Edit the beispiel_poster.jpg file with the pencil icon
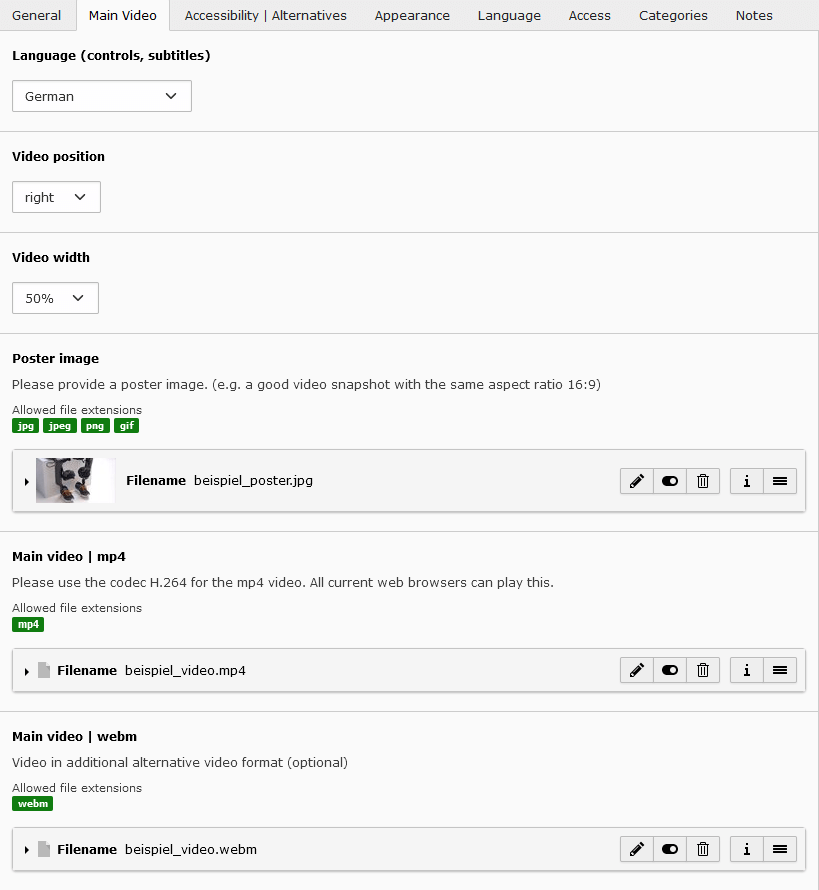 point(637,481)
